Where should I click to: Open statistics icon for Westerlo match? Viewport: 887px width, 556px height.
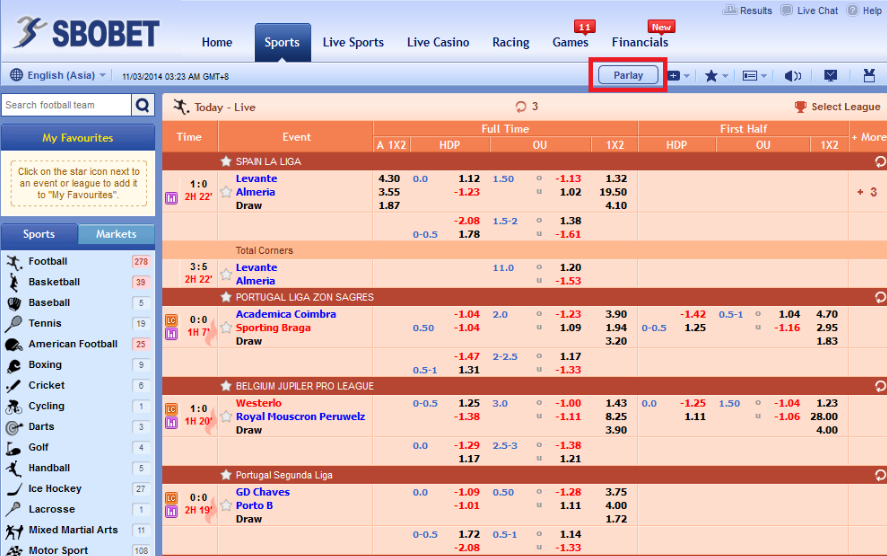[171, 423]
